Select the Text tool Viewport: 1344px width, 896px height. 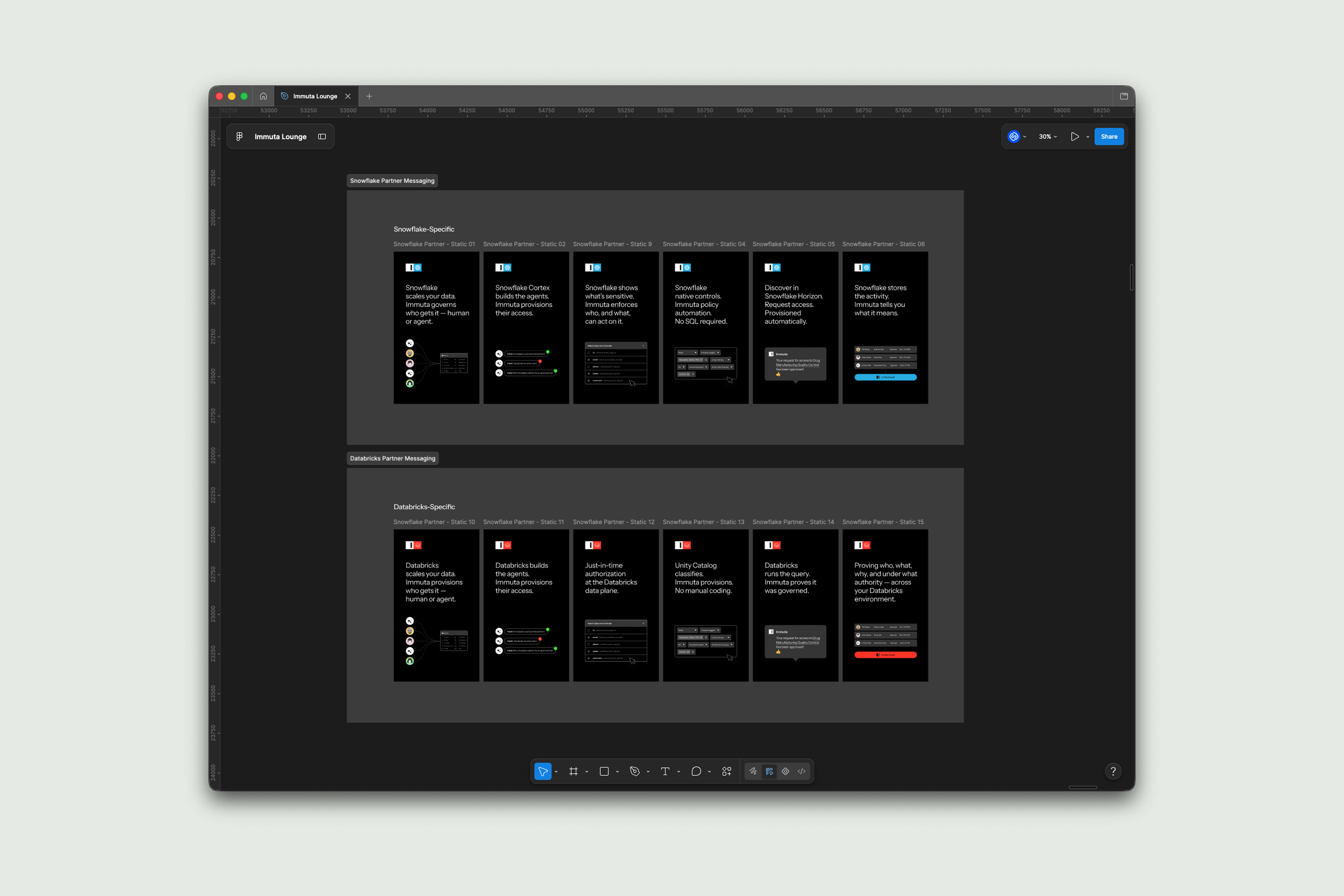click(665, 771)
